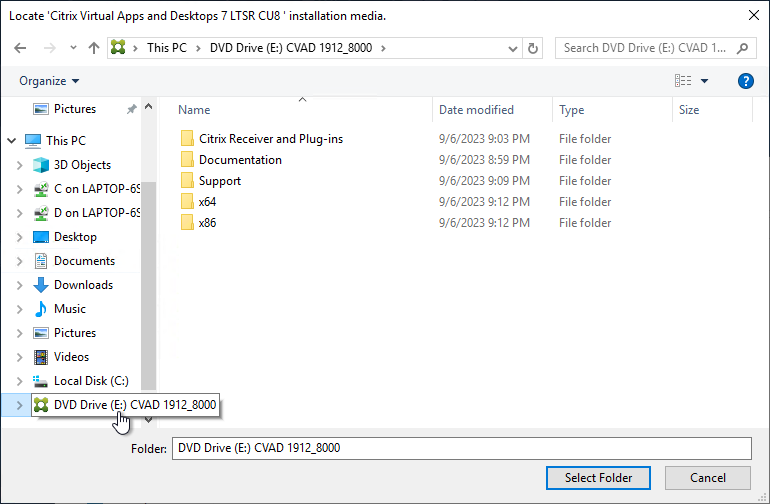The height and width of the screenshot is (504, 770).
Task: Open help with the question mark icon
Action: pos(745,81)
